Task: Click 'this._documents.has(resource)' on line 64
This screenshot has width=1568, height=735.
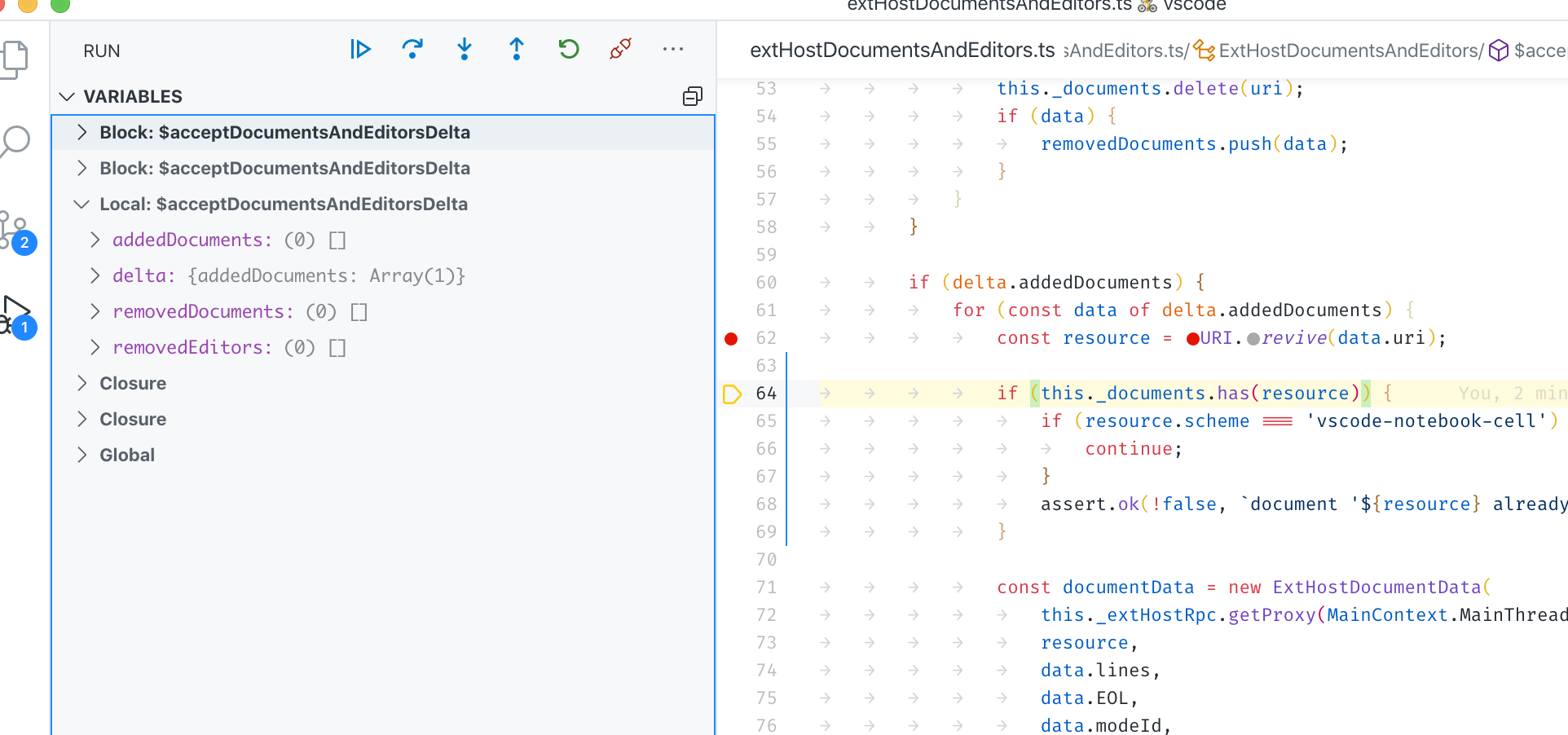Action: [1200, 394]
